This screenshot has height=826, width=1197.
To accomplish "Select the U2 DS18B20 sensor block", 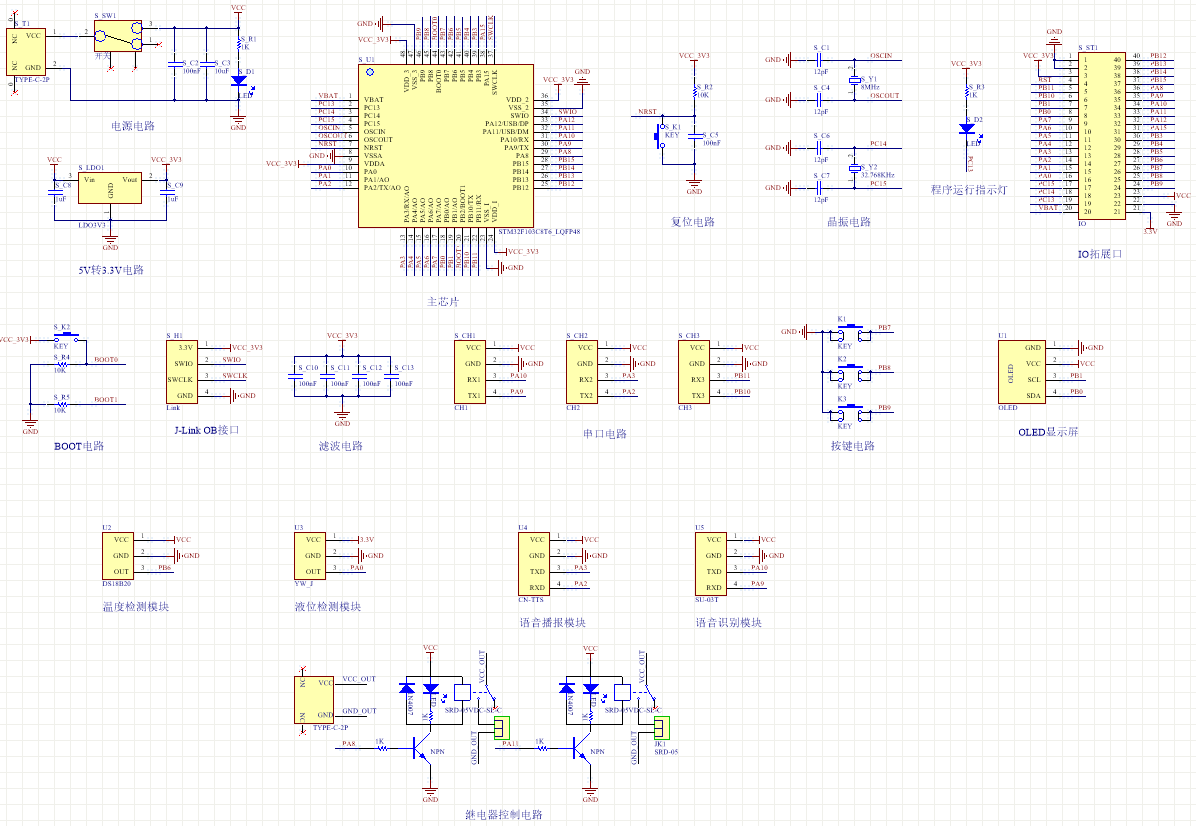I will coord(118,556).
